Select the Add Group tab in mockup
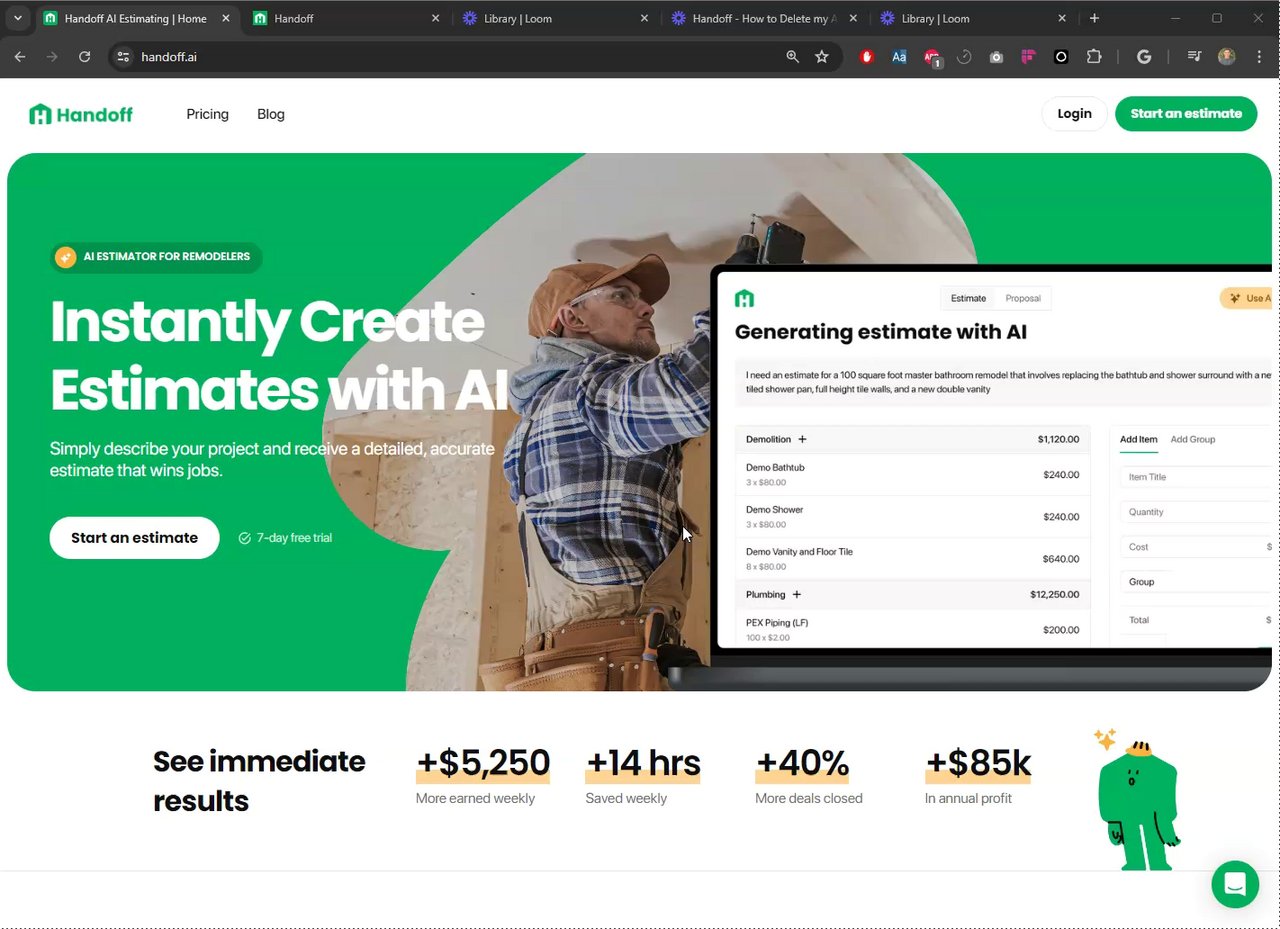Screen dimensions: 1280x929 coord(1193,439)
